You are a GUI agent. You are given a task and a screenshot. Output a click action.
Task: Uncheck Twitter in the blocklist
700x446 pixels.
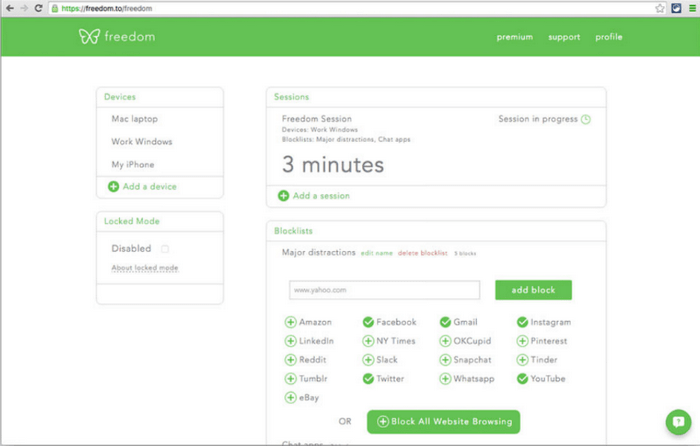point(368,379)
